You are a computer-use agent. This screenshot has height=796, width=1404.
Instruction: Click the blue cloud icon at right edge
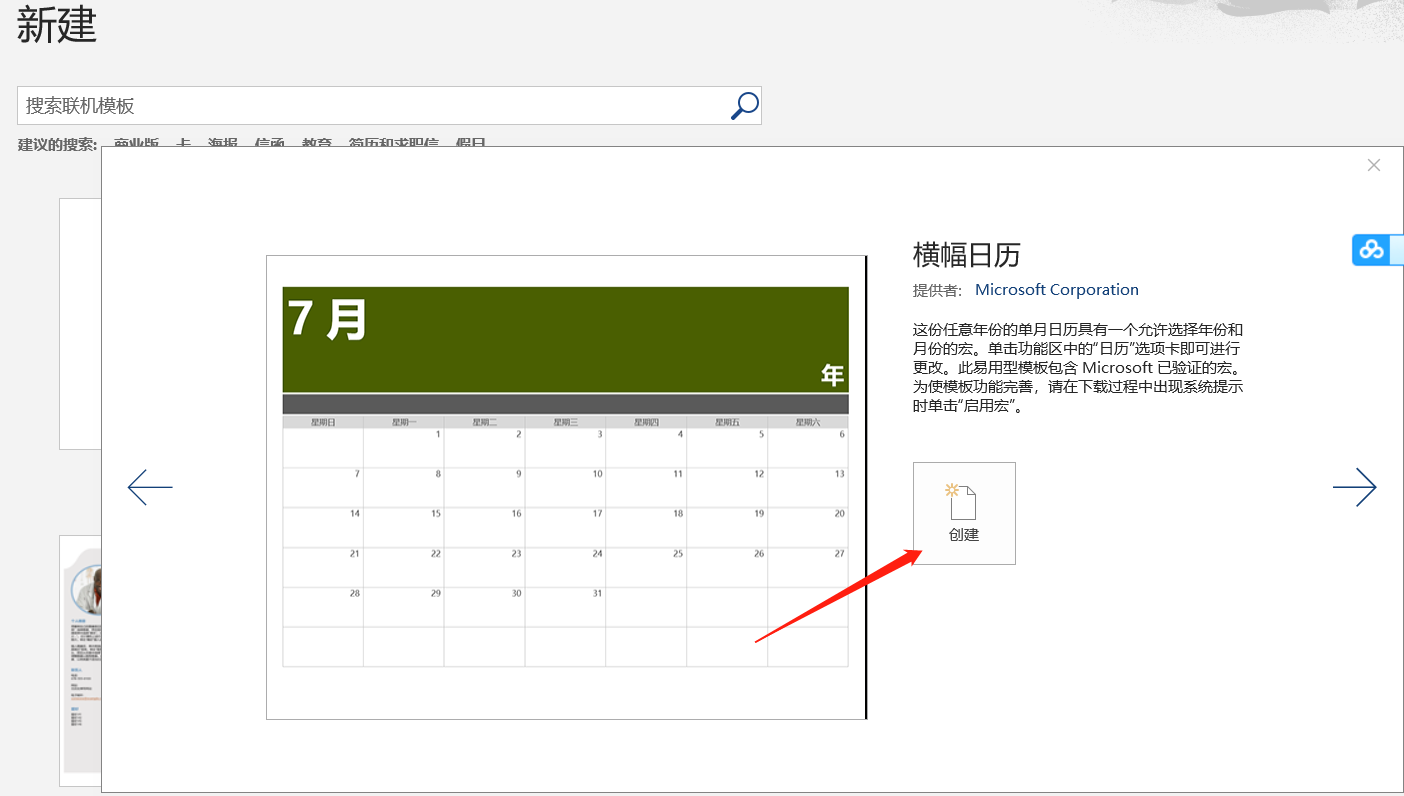1372,250
